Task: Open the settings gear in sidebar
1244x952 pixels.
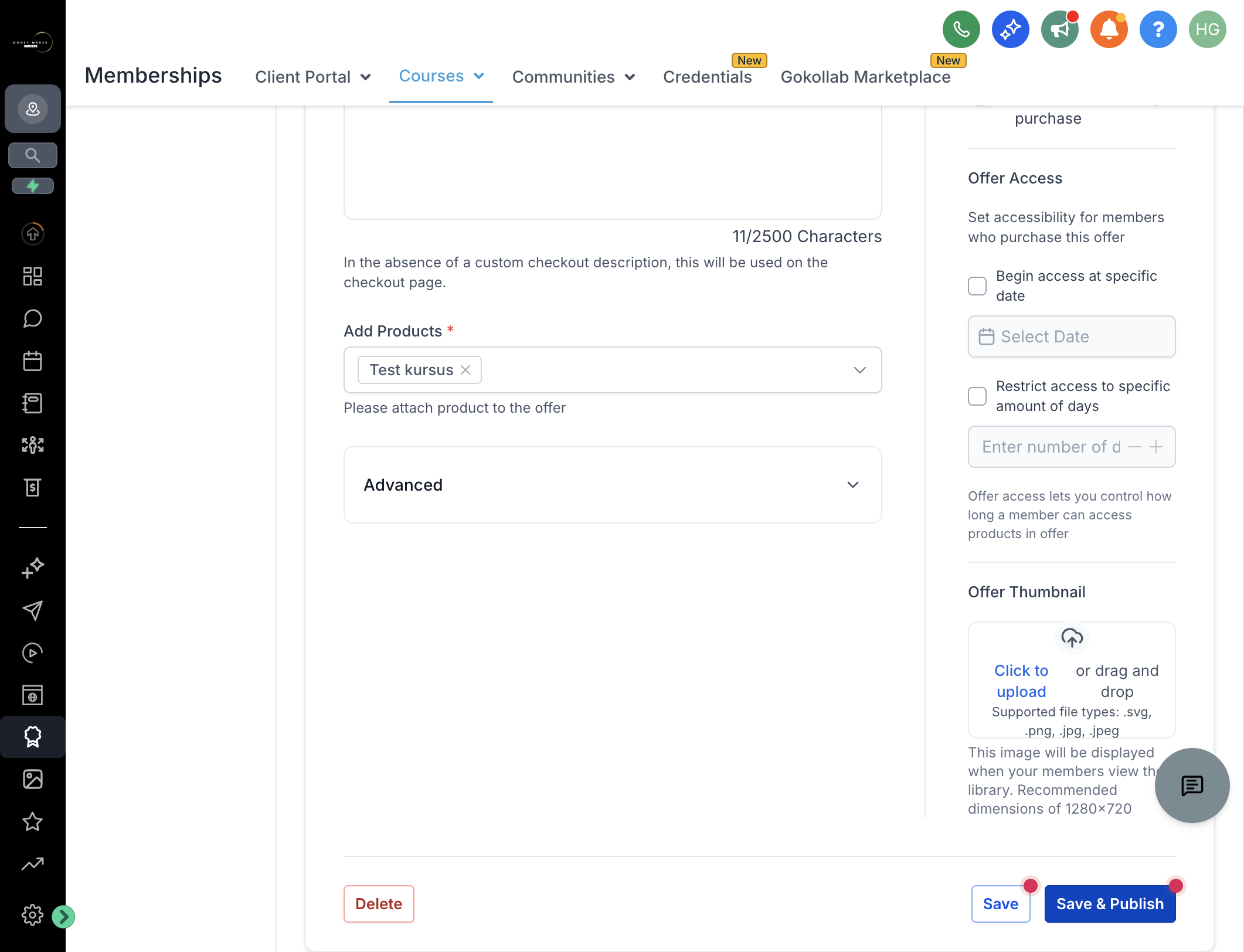Action: tap(33, 915)
